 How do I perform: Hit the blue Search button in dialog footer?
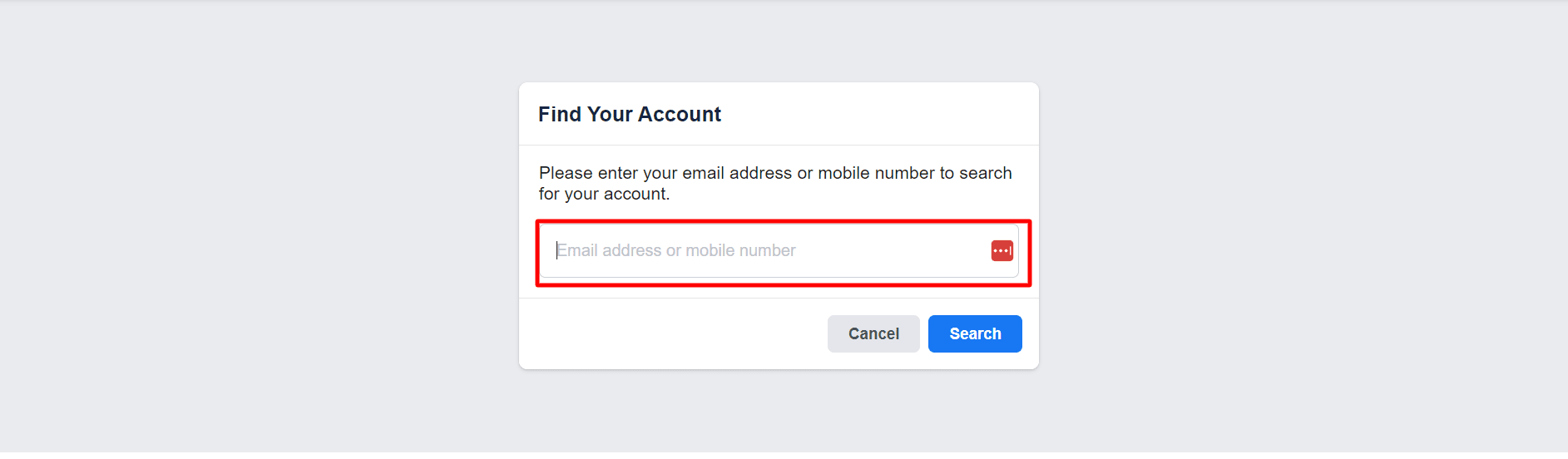click(975, 333)
